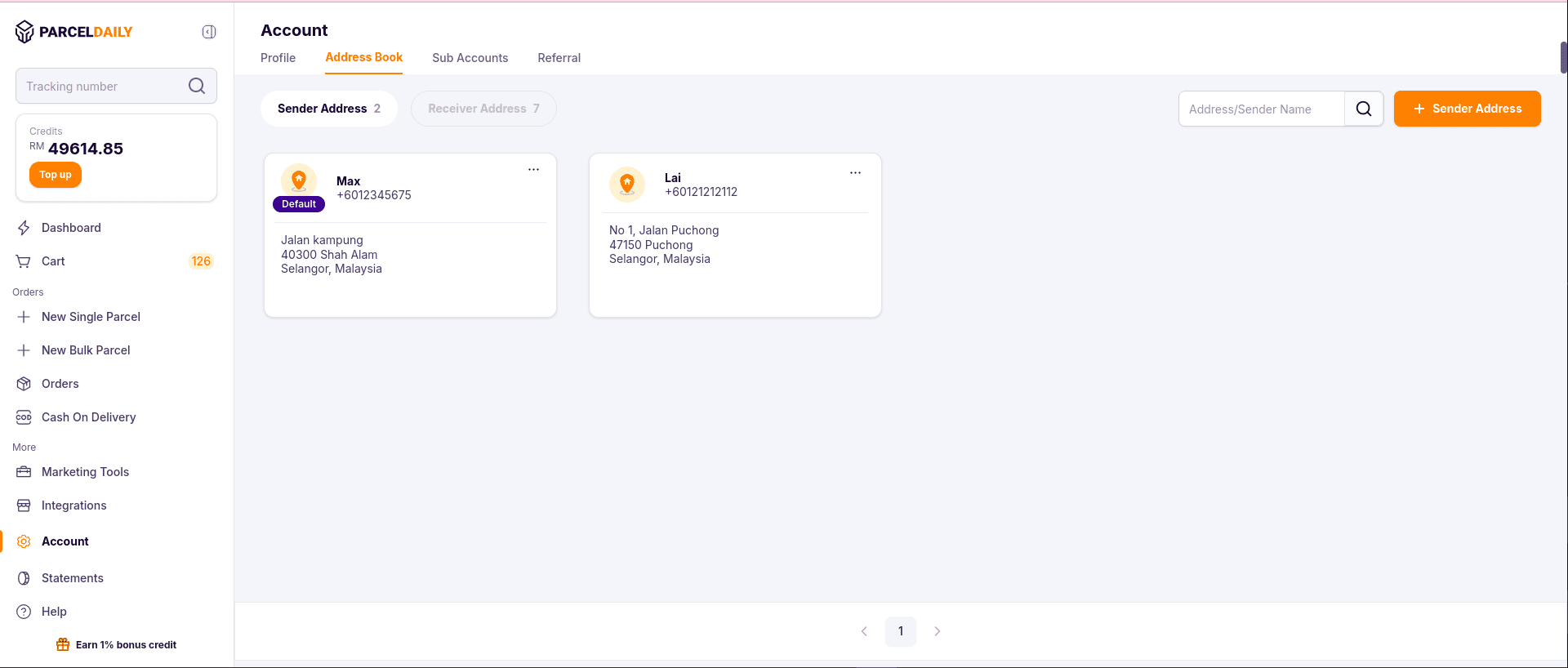Image resolution: width=1568 pixels, height=668 pixels.
Task: Start a New Single Parcel order
Action: pyautogui.click(x=91, y=317)
